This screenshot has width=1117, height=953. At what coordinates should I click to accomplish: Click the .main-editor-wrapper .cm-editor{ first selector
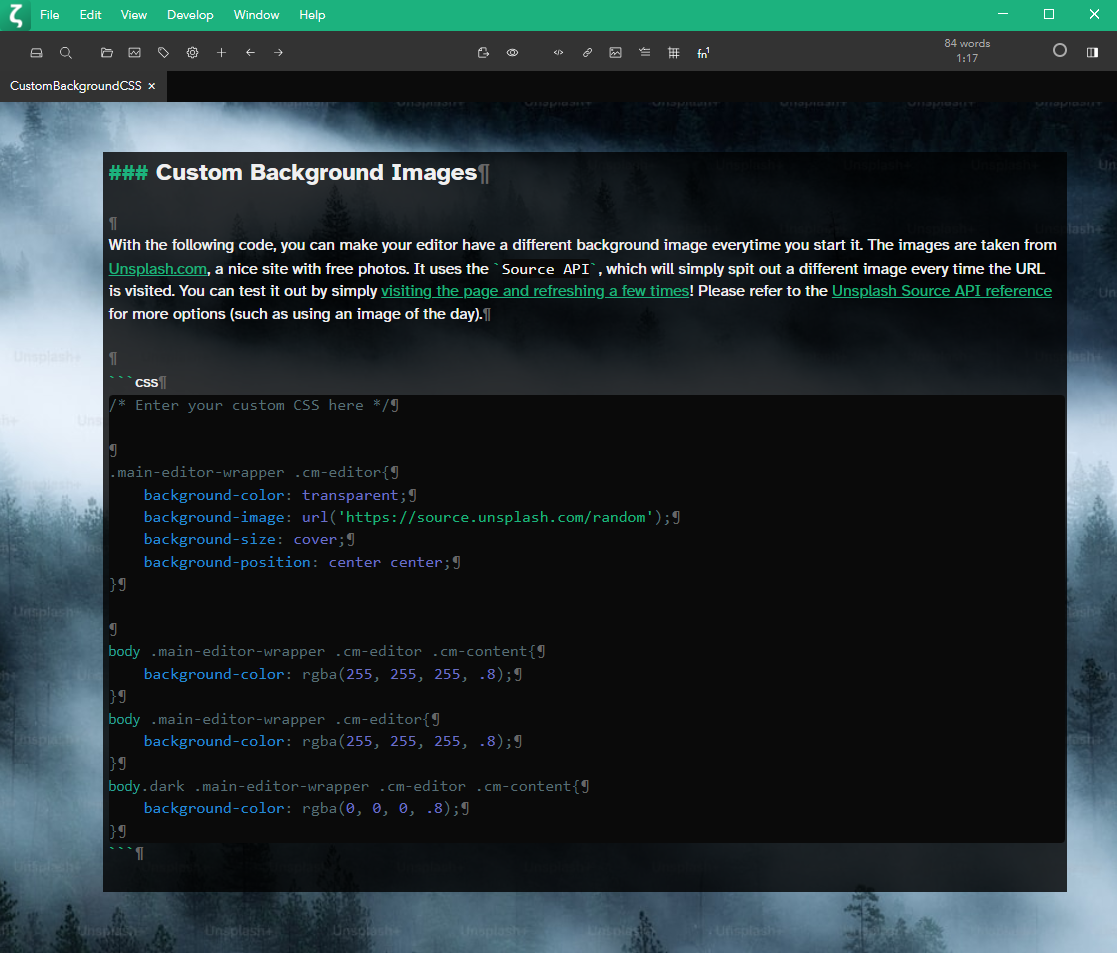pyautogui.click(x=249, y=472)
